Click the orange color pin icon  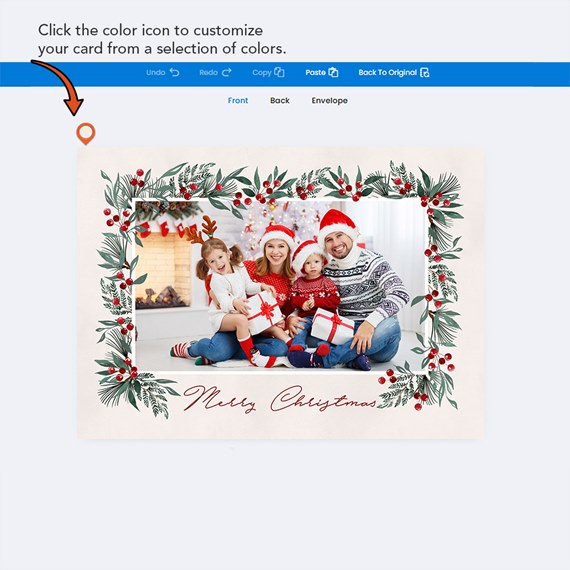pyautogui.click(x=86, y=133)
